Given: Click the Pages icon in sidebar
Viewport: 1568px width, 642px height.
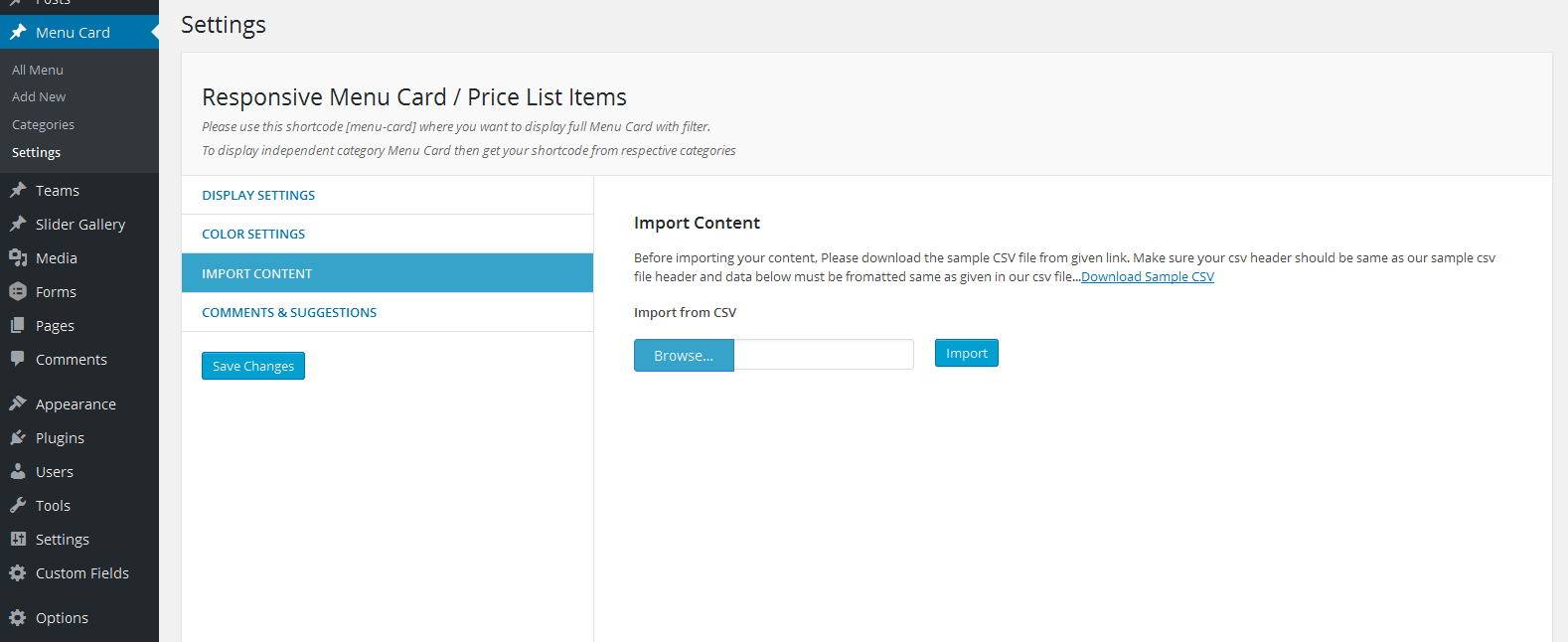Looking at the screenshot, I should [18, 325].
